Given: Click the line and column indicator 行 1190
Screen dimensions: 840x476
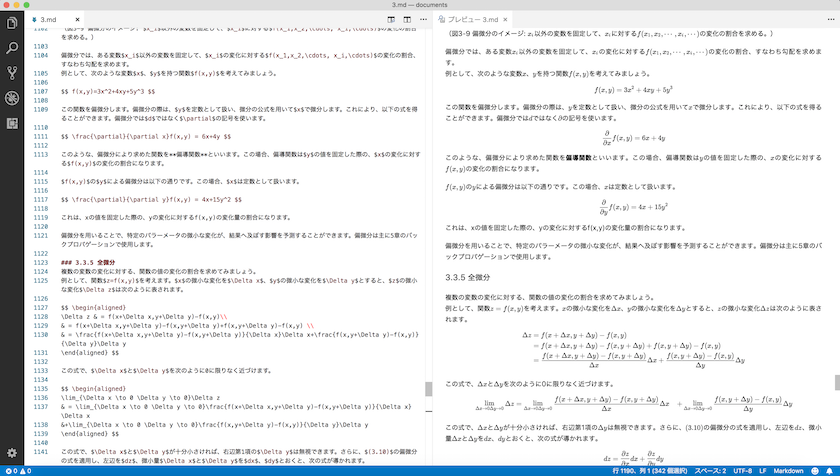Looking at the screenshot, I should point(649,471).
